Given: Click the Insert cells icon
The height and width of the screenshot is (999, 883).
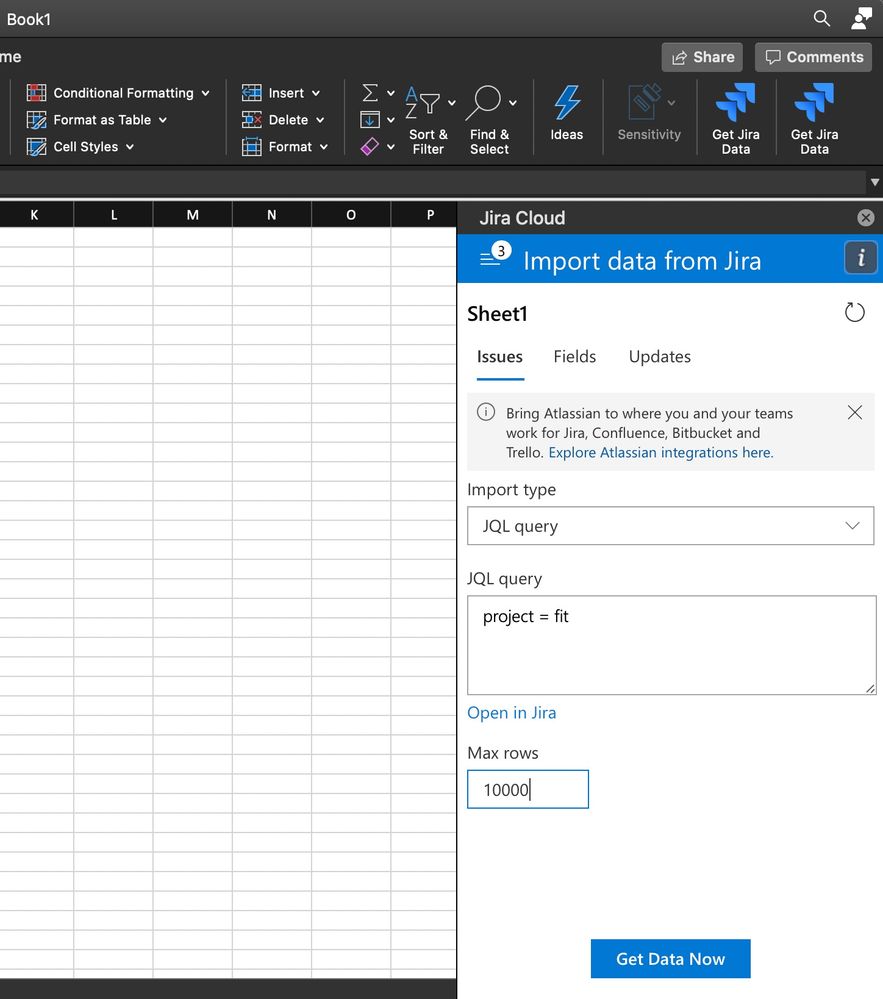Looking at the screenshot, I should click(x=252, y=93).
